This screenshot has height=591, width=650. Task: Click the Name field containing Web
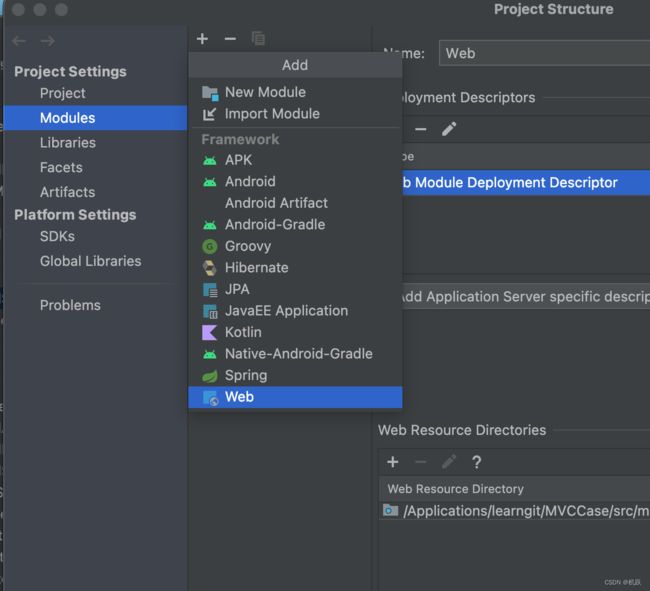[x=544, y=53]
